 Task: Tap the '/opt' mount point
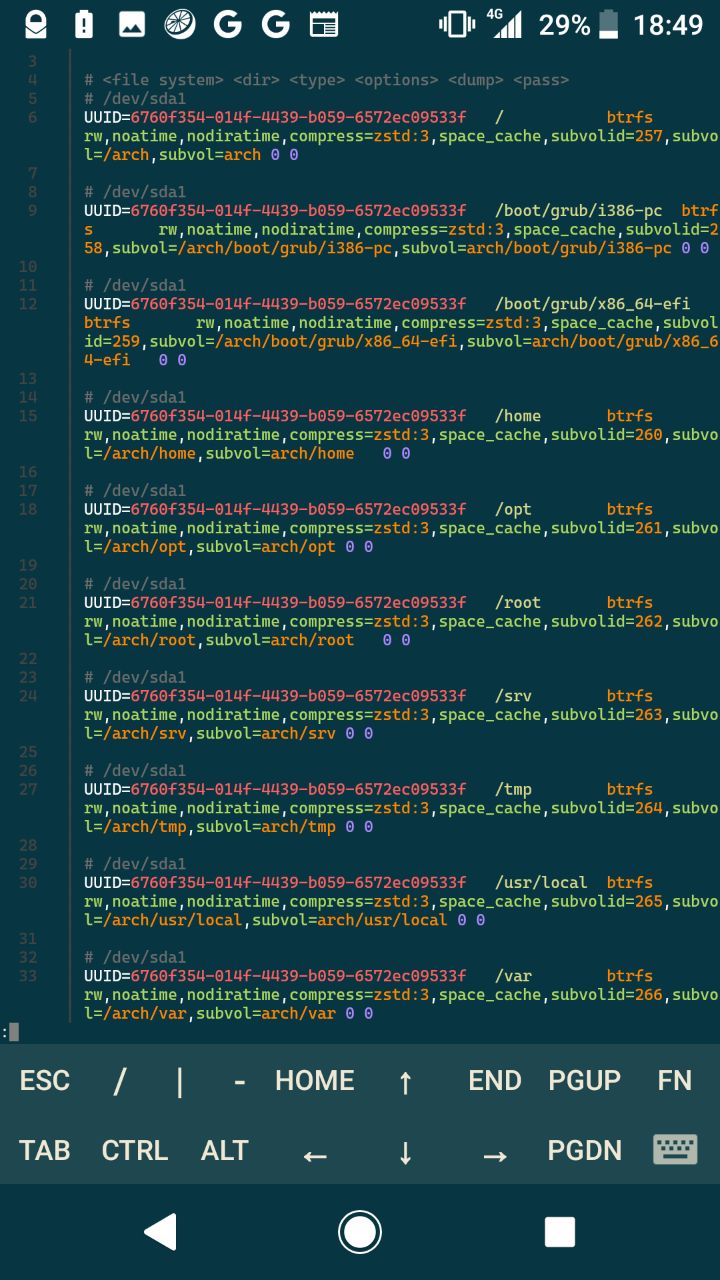coord(514,509)
